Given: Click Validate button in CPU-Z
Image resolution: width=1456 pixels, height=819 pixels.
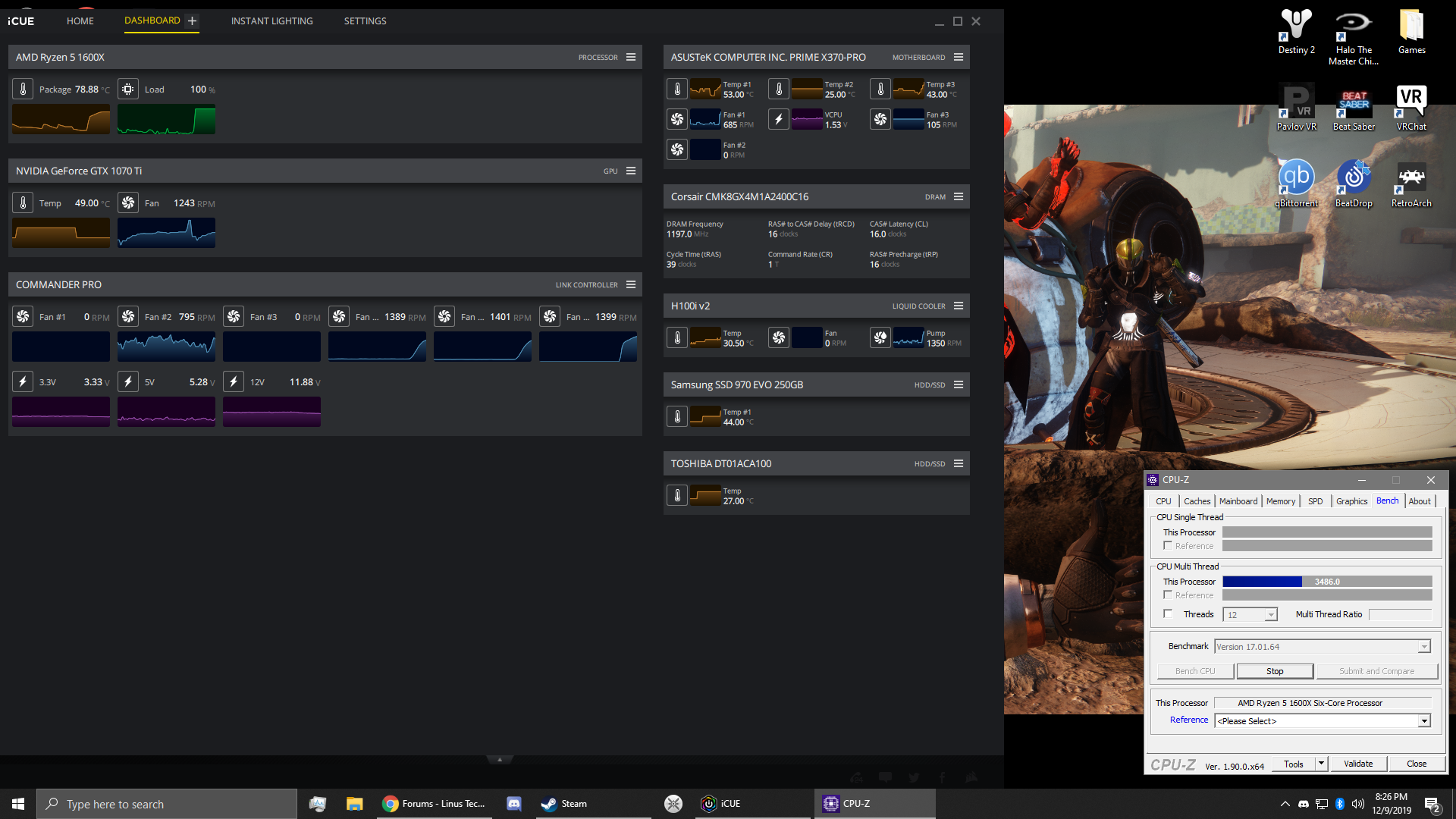Looking at the screenshot, I should tap(1358, 764).
